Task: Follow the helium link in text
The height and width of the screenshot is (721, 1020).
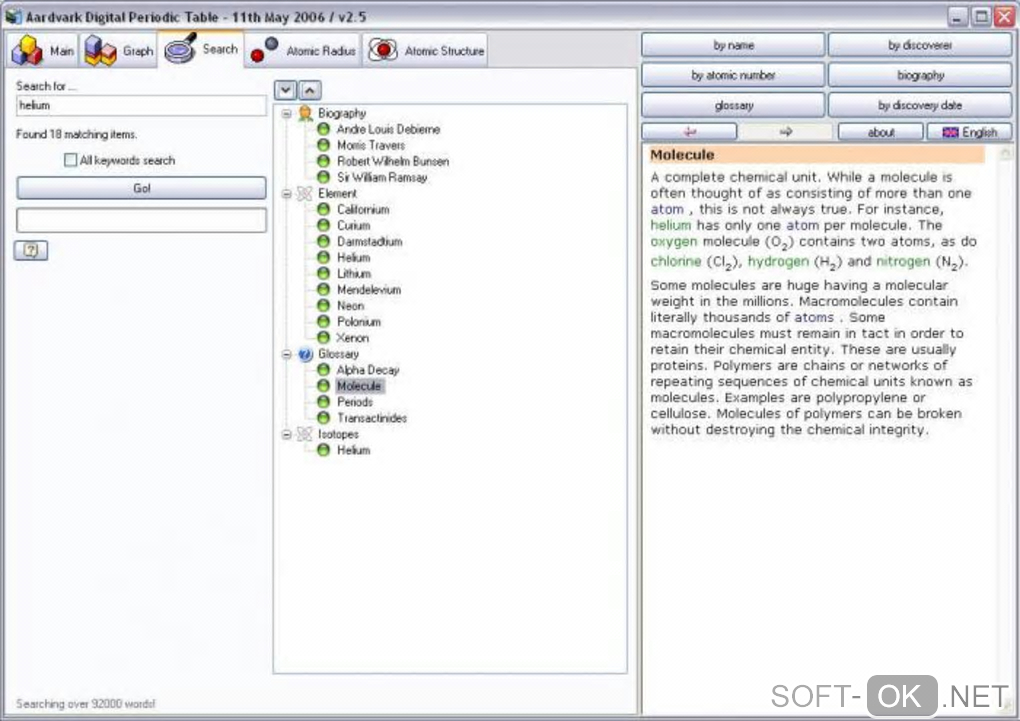Action: 670,225
